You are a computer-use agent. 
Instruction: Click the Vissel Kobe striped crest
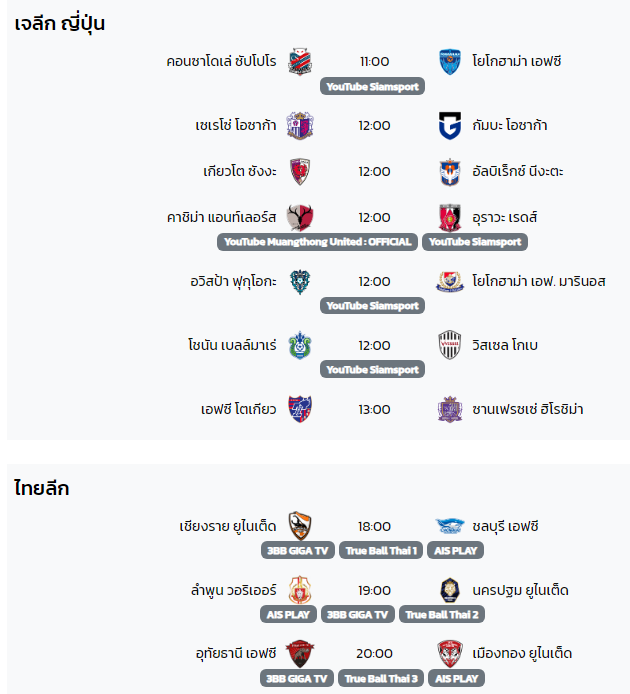pos(450,345)
